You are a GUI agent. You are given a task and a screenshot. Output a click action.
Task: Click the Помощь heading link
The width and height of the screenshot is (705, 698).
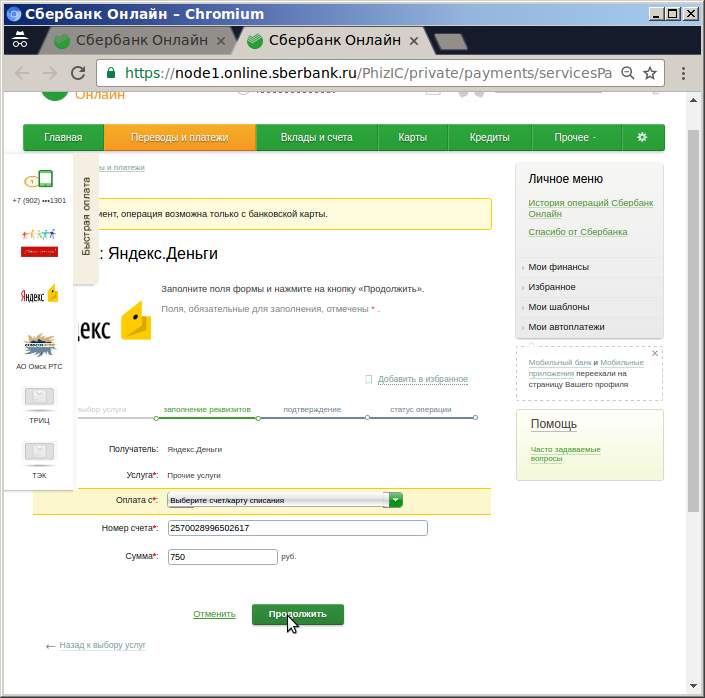[553, 424]
